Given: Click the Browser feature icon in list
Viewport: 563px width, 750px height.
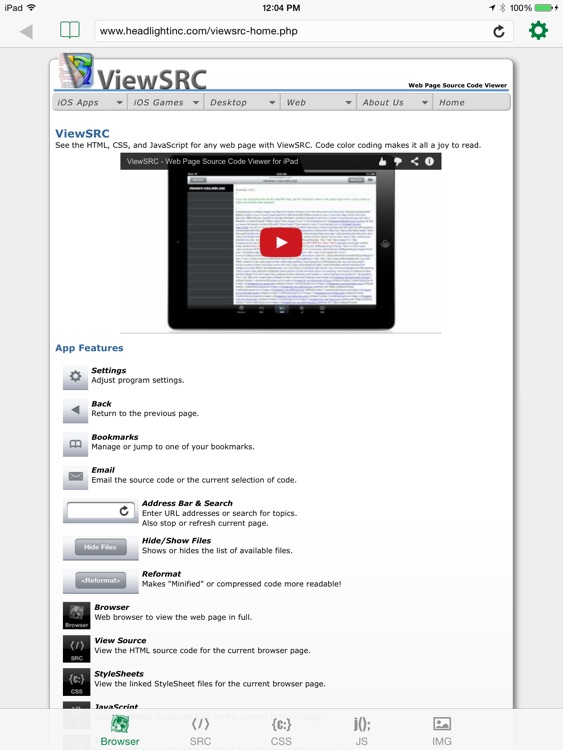Looking at the screenshot, I should 77,616.
